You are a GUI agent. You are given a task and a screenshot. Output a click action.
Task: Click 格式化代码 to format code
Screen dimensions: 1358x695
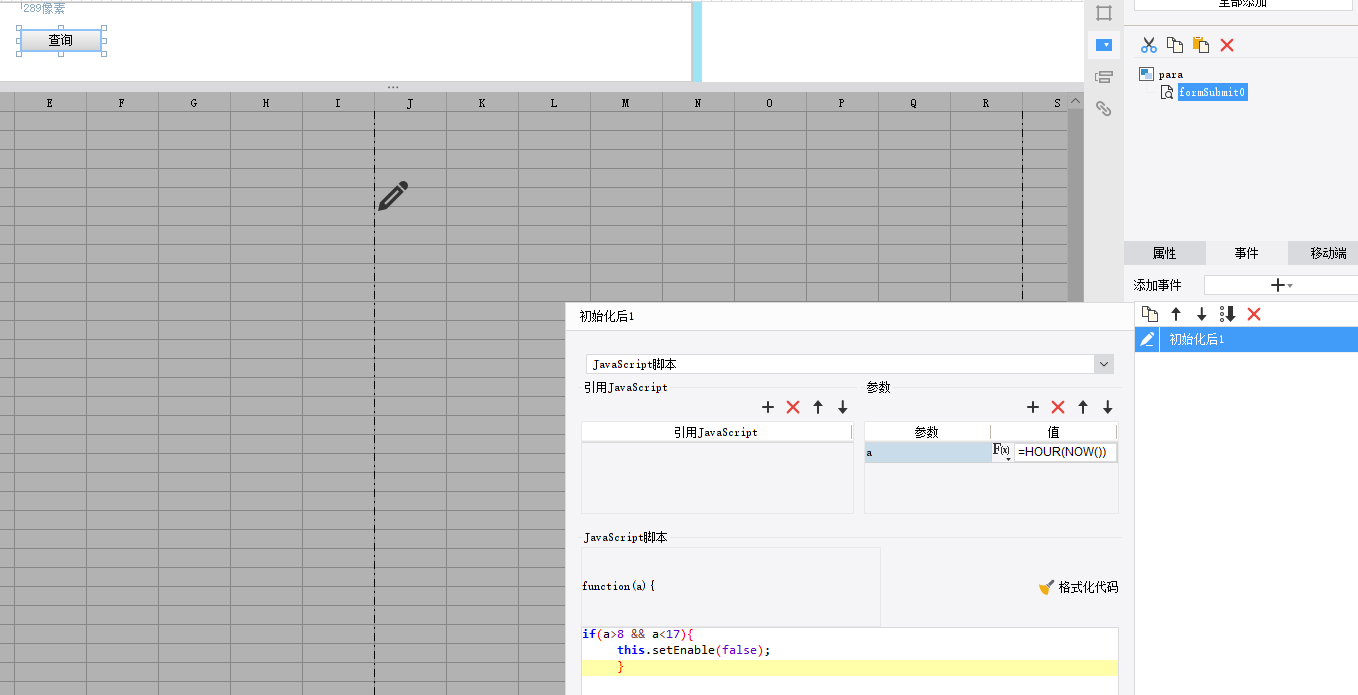point(1079,587)
